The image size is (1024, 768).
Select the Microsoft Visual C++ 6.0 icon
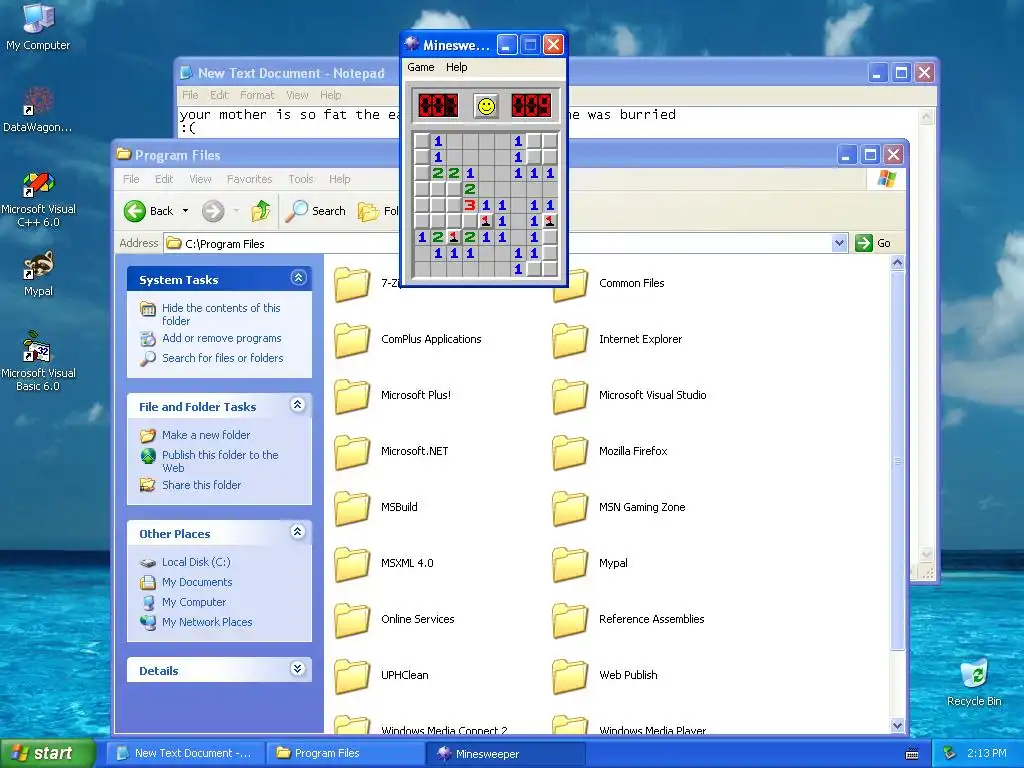point(38,199)
